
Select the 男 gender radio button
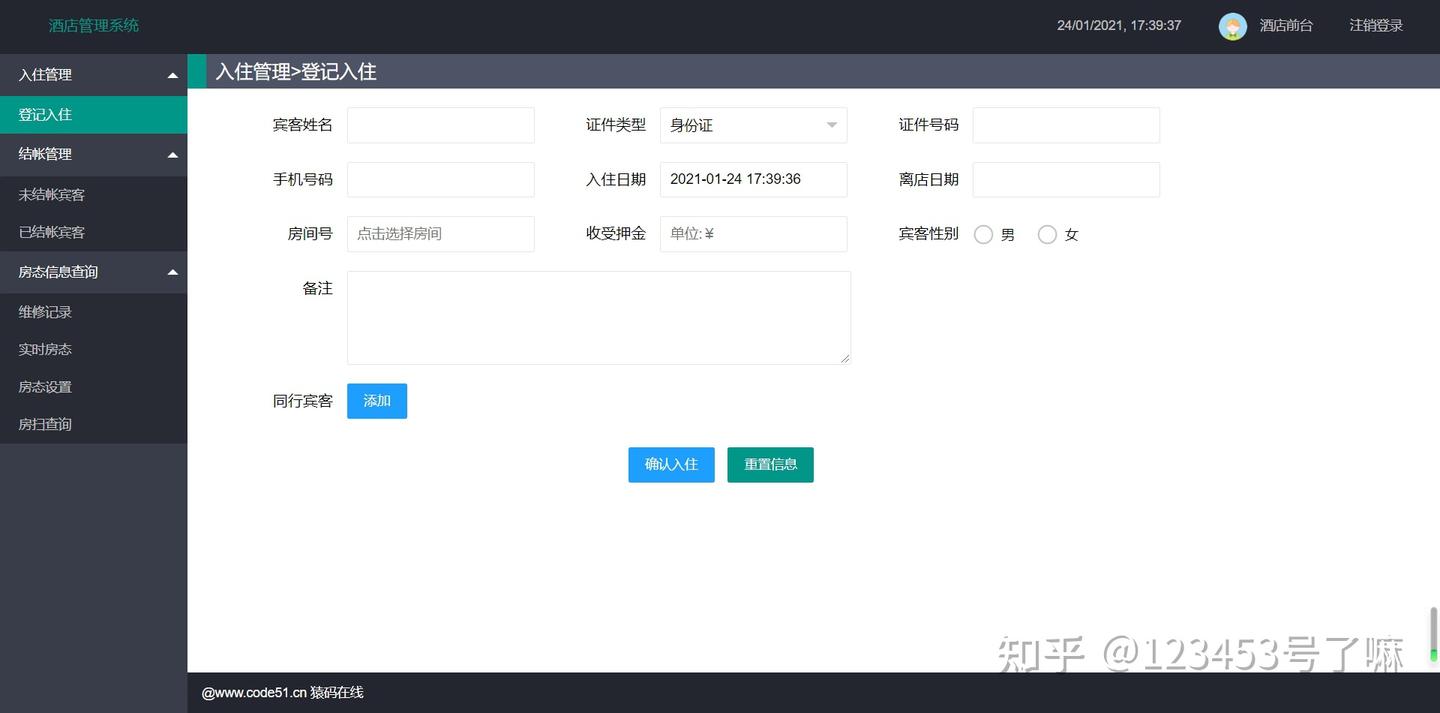click(983, 234)
